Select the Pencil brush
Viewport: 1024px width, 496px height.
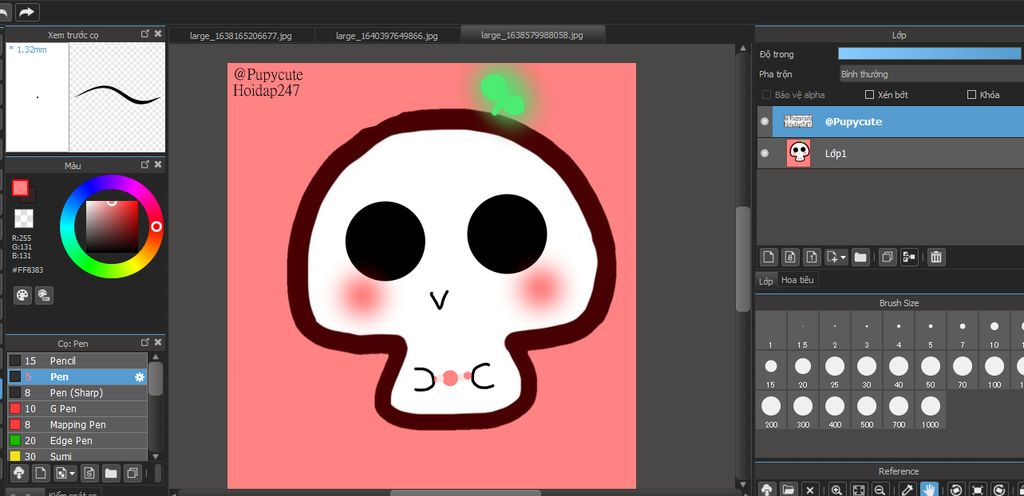77,360
